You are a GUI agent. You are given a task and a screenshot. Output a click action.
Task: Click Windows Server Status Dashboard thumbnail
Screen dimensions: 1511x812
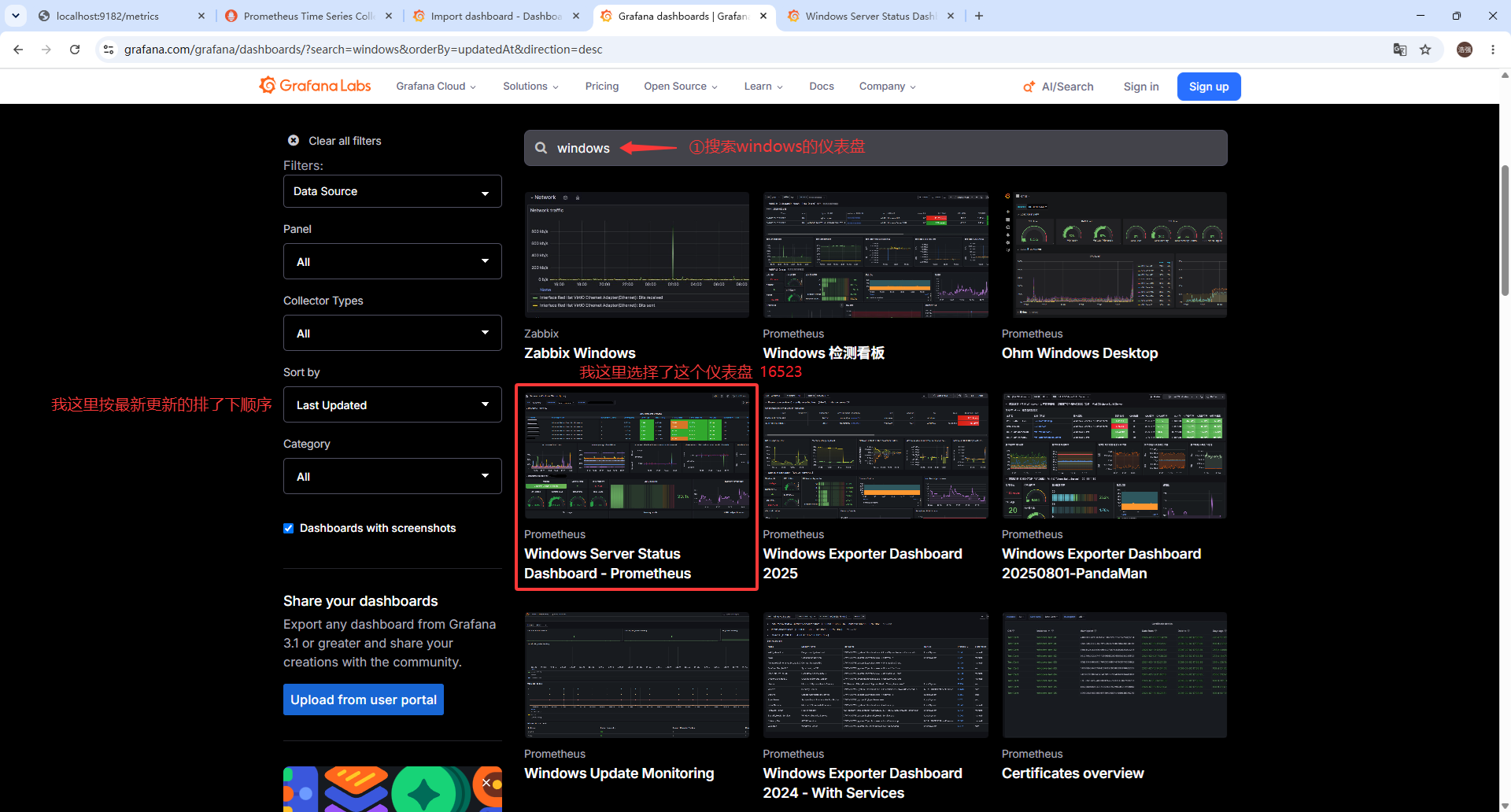[637, 456]
